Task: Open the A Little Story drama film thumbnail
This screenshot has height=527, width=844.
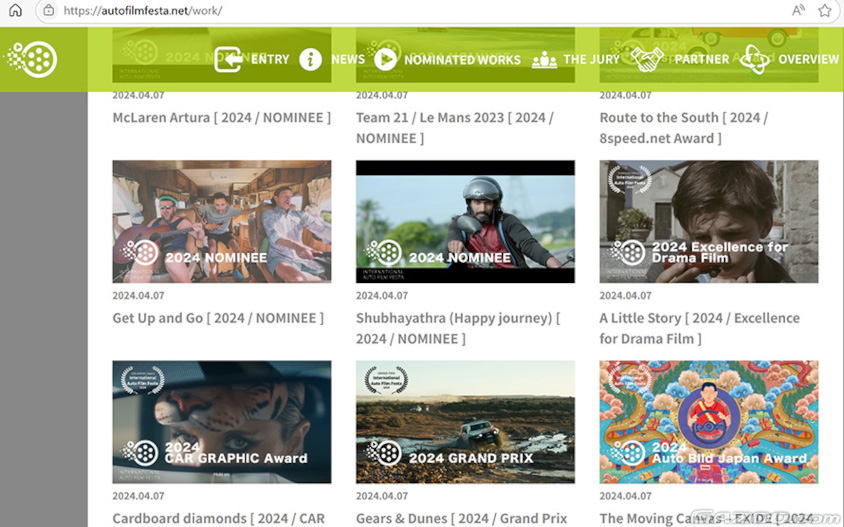Action: click(708, 221)
